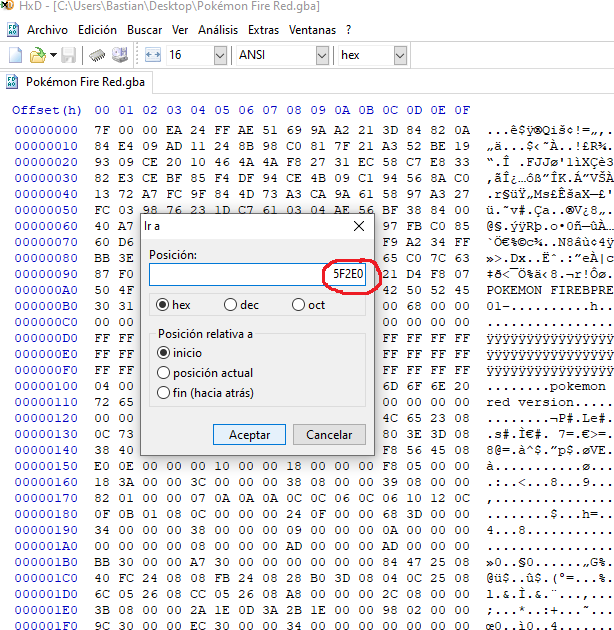Open disk image icon in toolbar
This screenshot has width=614, height=630.
pos(120,55)
